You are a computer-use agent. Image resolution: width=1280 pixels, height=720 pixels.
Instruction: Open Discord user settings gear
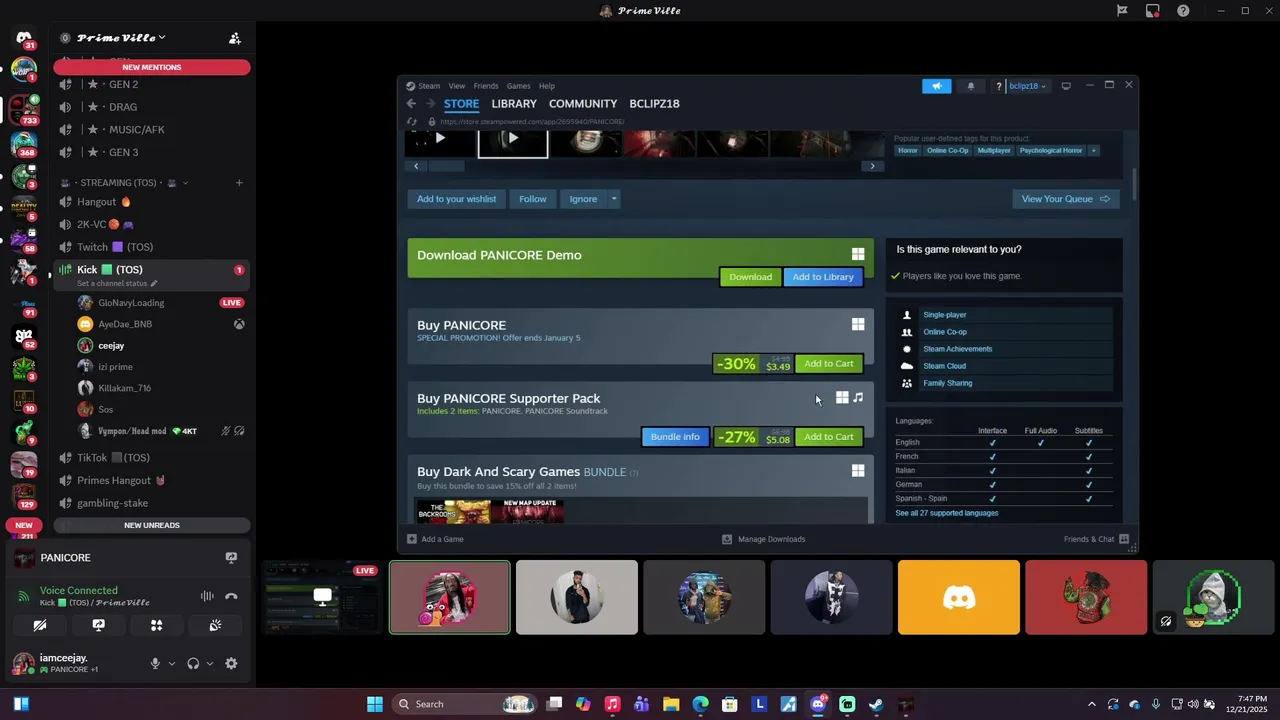pyautogui.click(x=231, y=663)
